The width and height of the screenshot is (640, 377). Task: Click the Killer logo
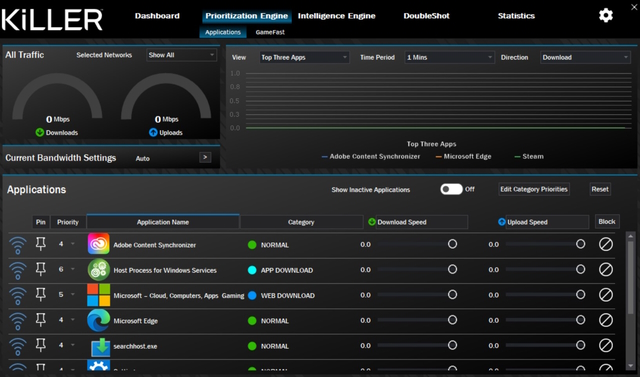(x=52, y=20)
